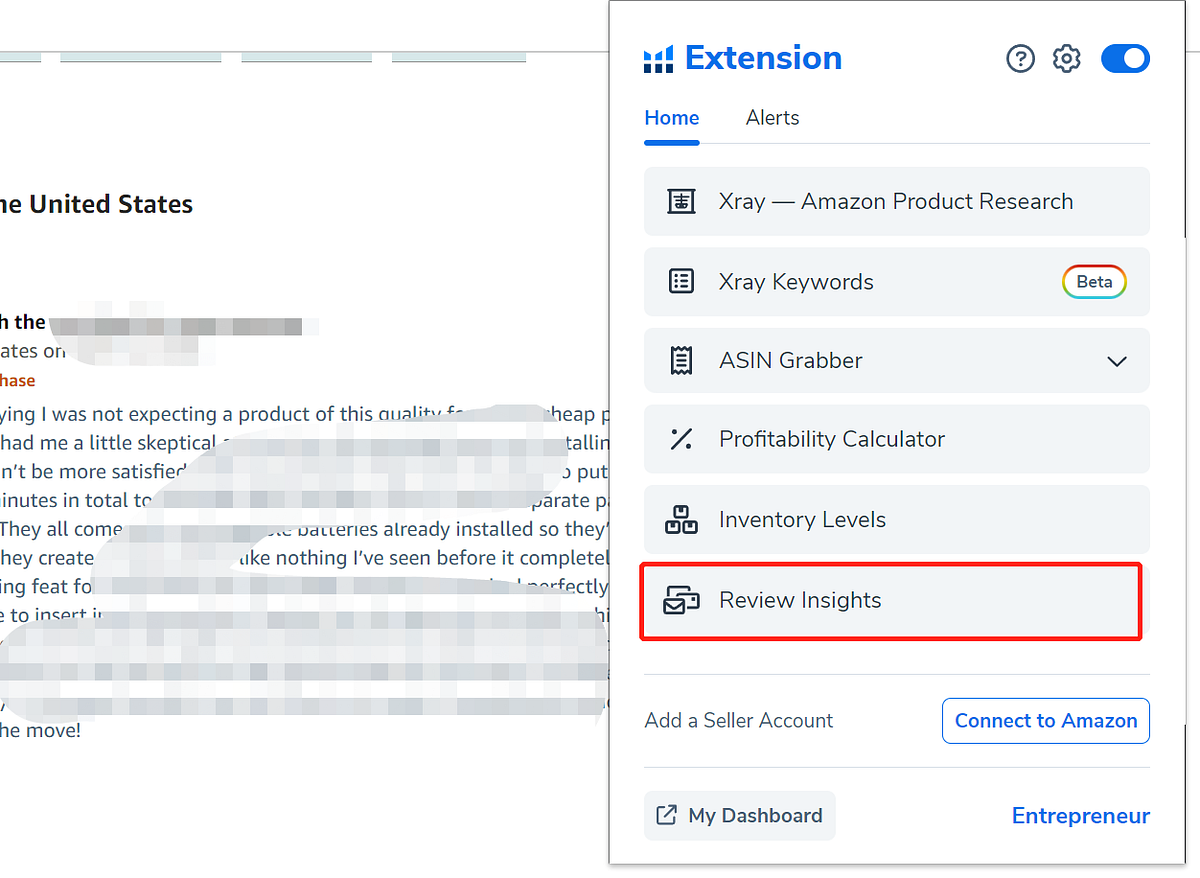Click the Connect to Amazon button
The width and height of the screenshot is (1200, 878).
point(1045,720)
